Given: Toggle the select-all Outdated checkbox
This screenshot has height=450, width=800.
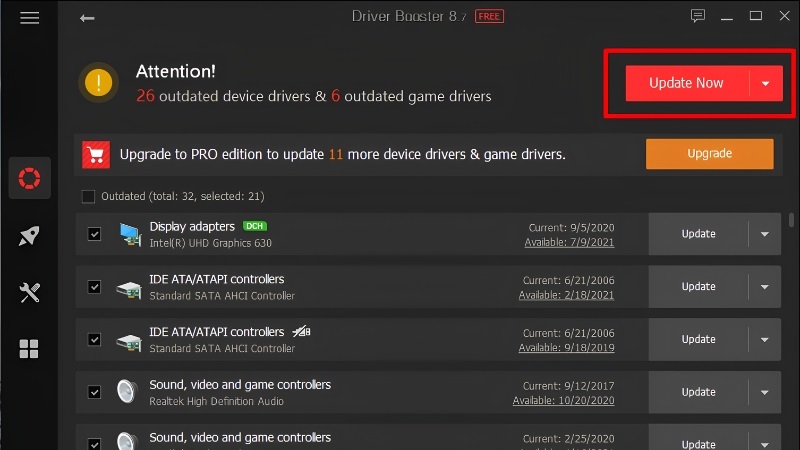Looking at the screenshot, I should coord(88,196).
